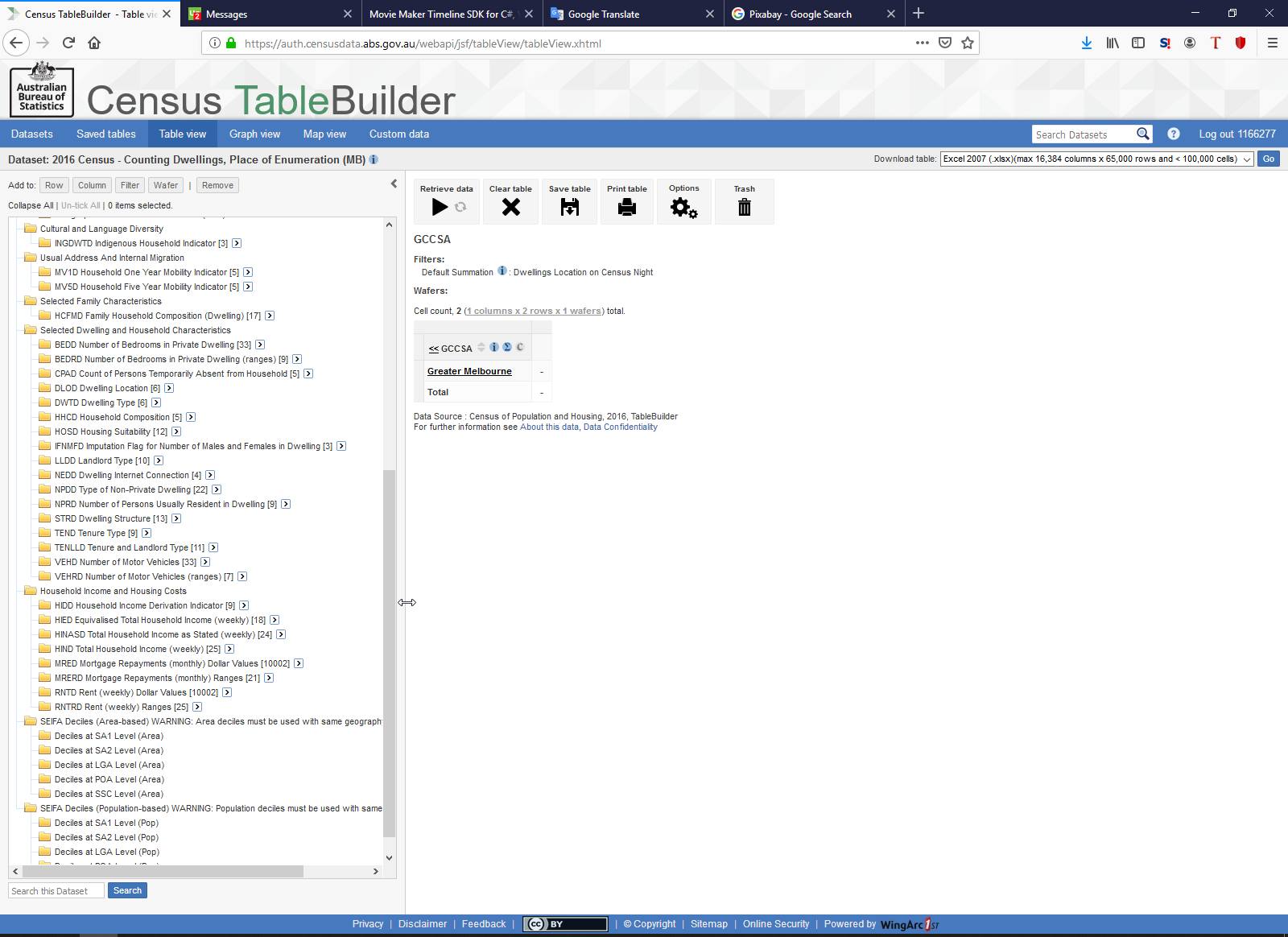The width and height of the screenshot is (1288, 937).
Task: Click the Add to Filter button
Action: tap(130, 185)
